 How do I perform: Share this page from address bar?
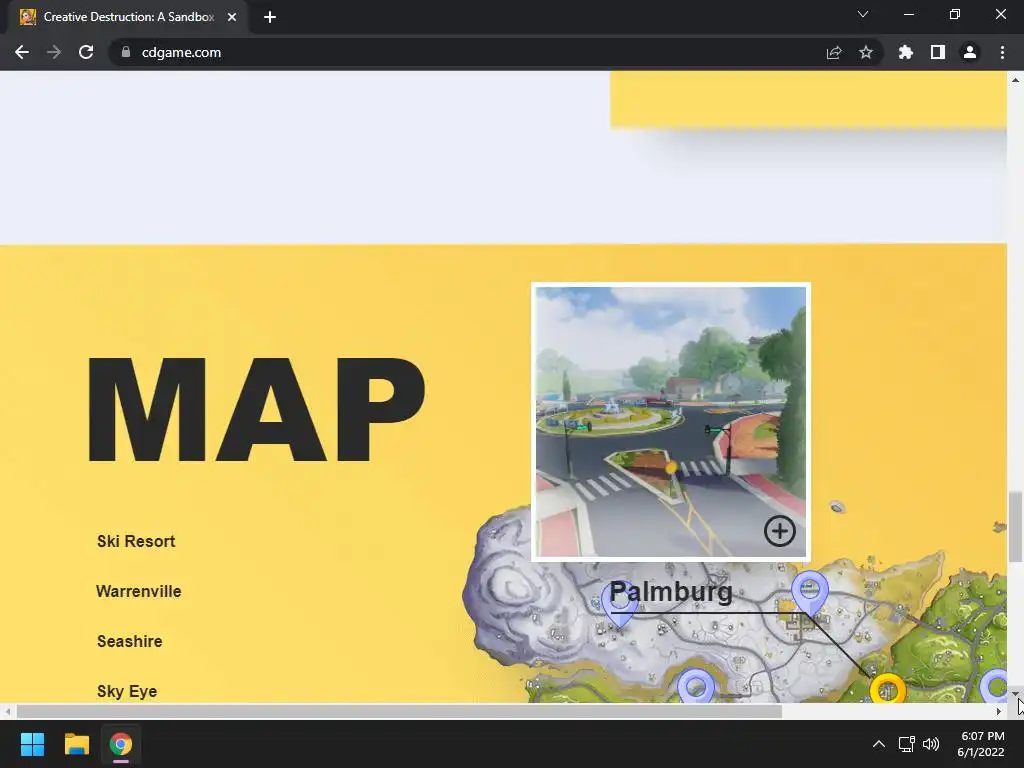click(834, 52)
